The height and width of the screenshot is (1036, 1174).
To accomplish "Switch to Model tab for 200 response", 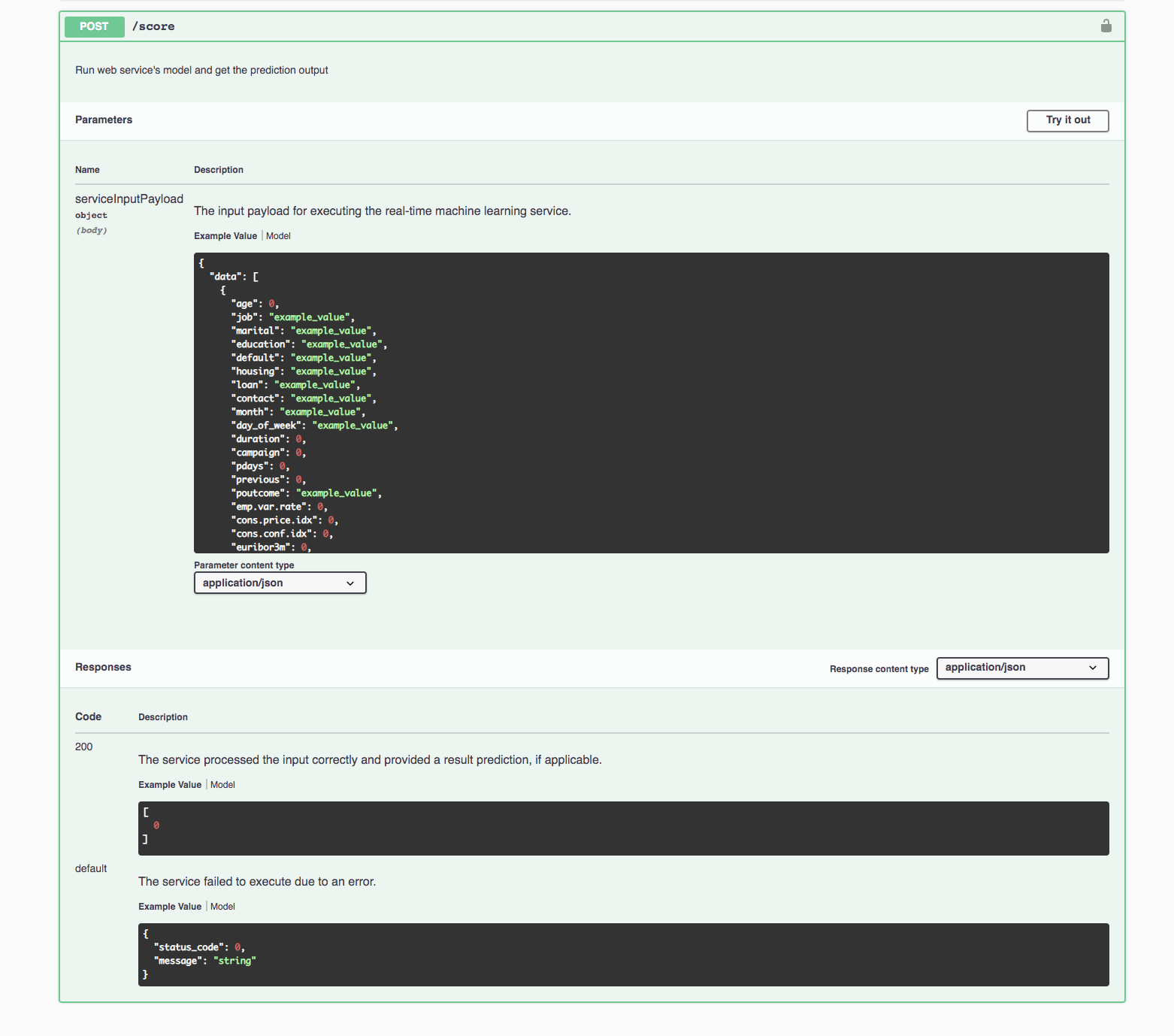I will tap(222, 785).
